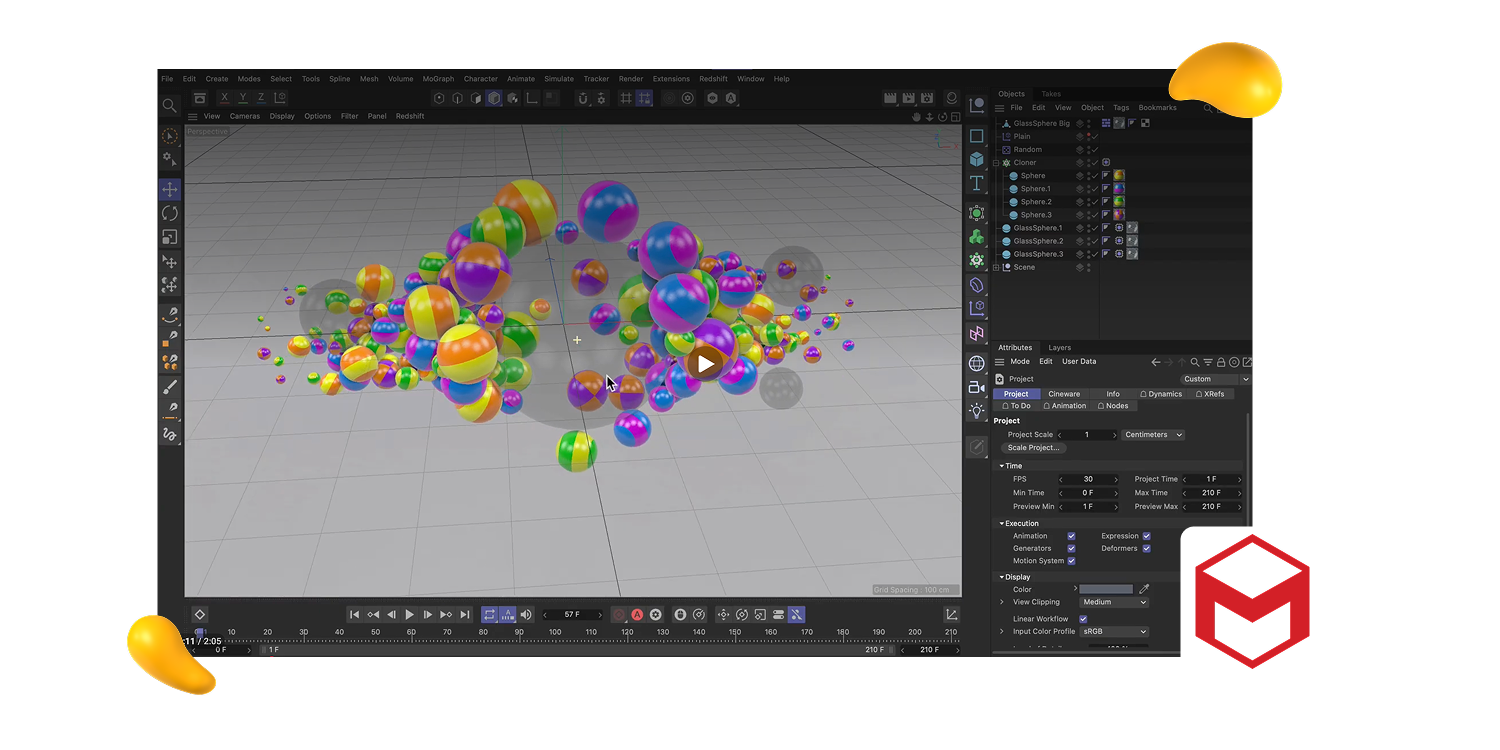
Task: Select the Scale tool in left toolbar
Action: (169, 237)
